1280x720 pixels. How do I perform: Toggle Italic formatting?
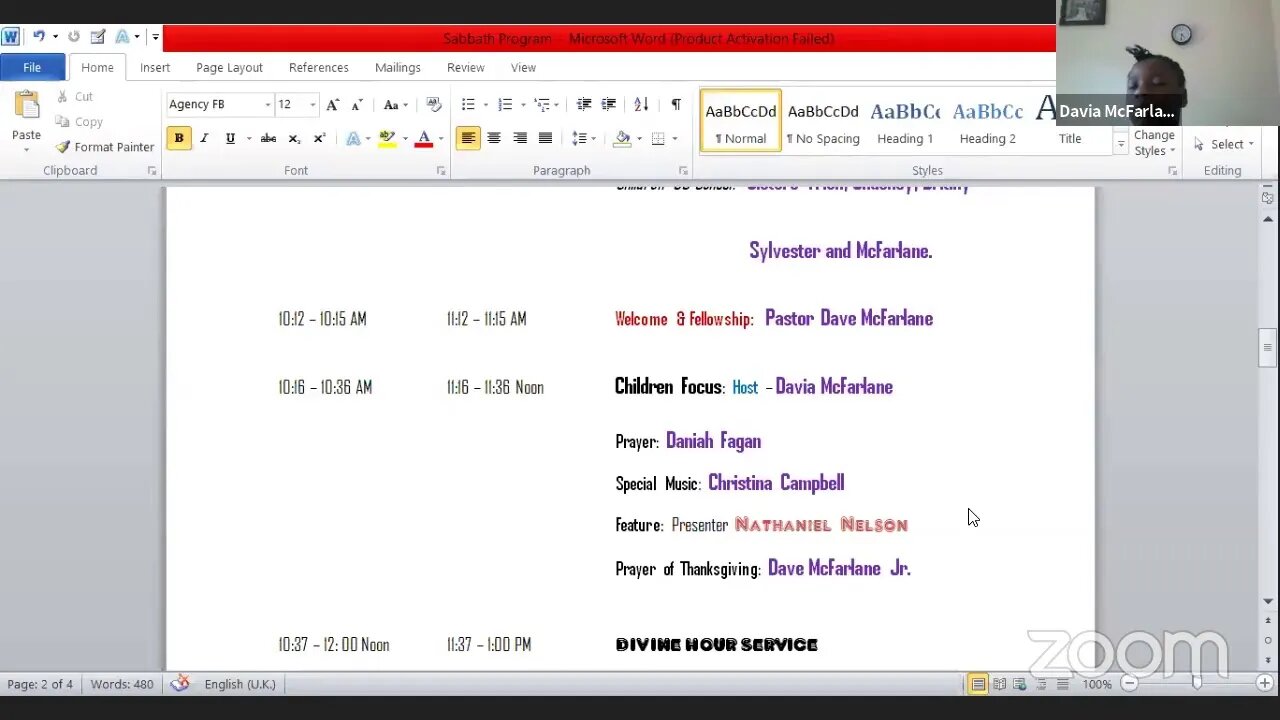204,138
